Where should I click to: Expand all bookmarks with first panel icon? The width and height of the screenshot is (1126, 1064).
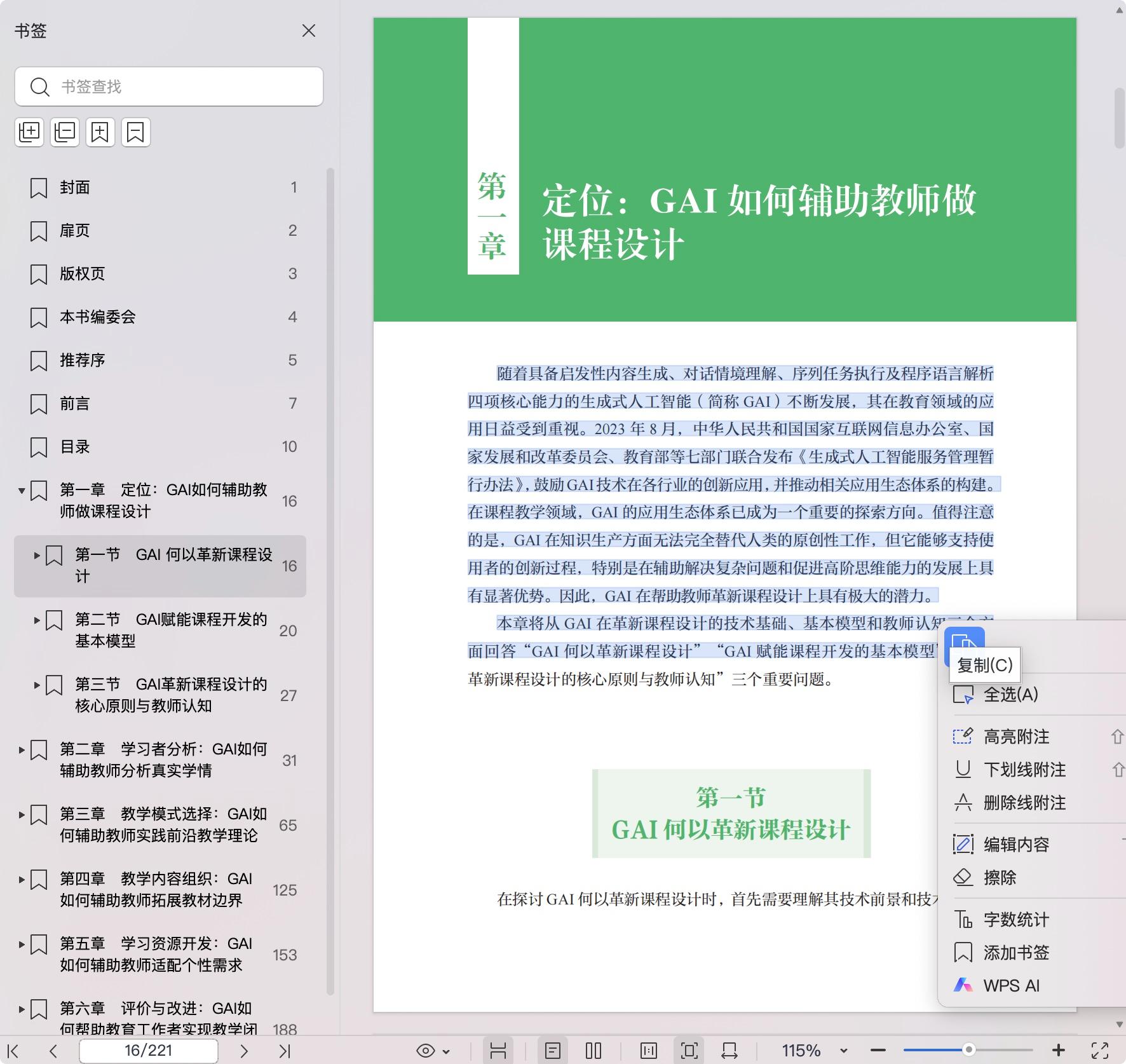pyautogui.click(x=29, y=132)
